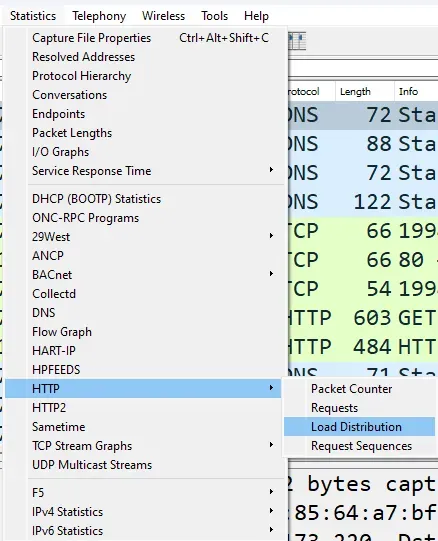Open the Help menu
The height and width of the screenshot is (541, 438).
pos(256,16)
